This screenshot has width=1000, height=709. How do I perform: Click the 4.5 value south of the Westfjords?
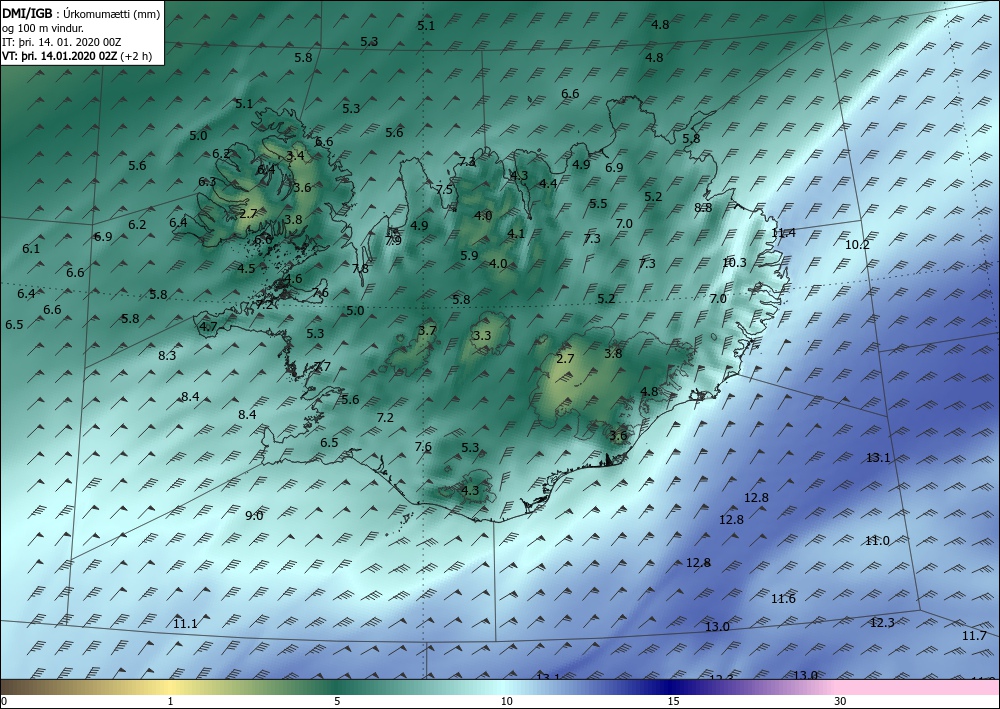tap(246, 268)
